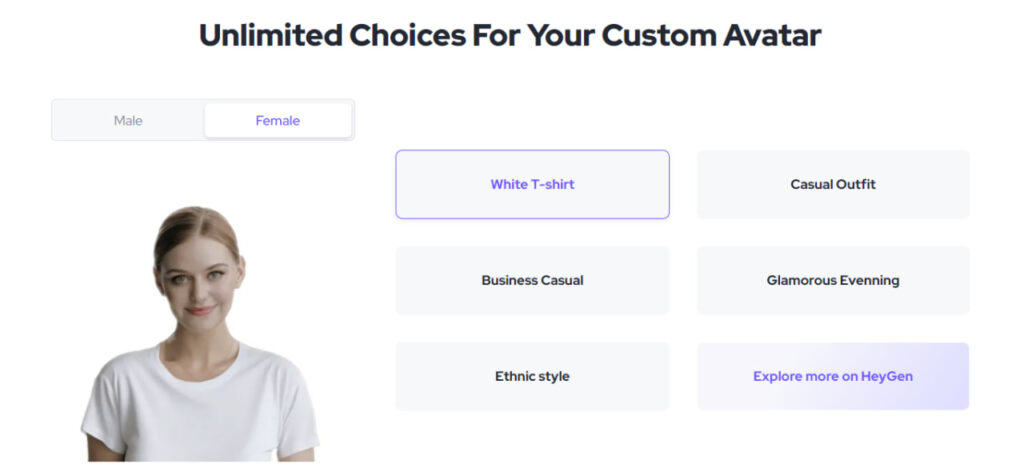Click the Unlimited Choices heading text
The image size is (1024, 476).
(510, 35)
